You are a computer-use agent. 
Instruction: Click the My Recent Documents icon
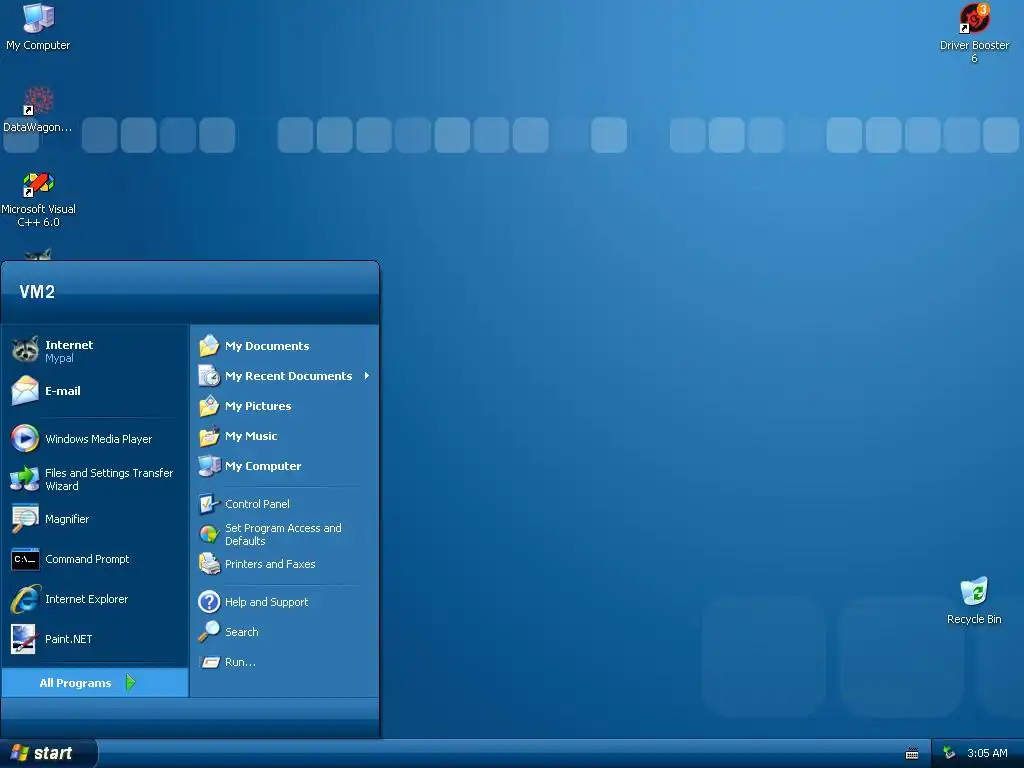[209, 376]
